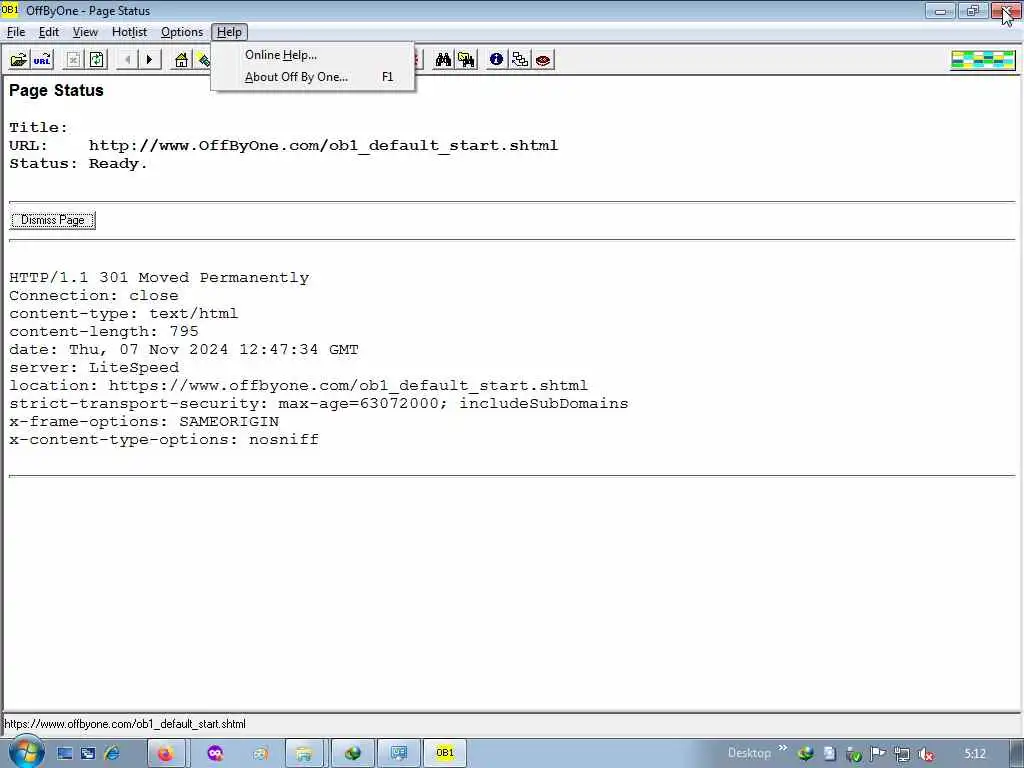The image size is (1024, 768).
Task: Click the Page Status heading
Action: point(56,90)
